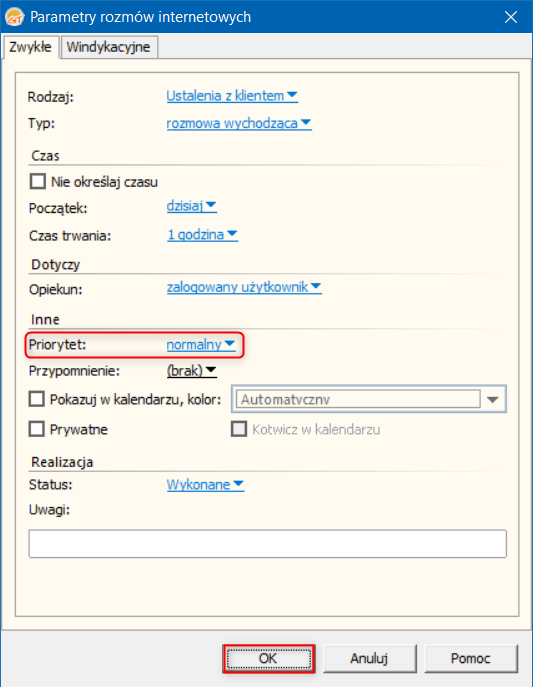Close the 'Parametry rozmów internetowych' dialog

pos(511,17)
